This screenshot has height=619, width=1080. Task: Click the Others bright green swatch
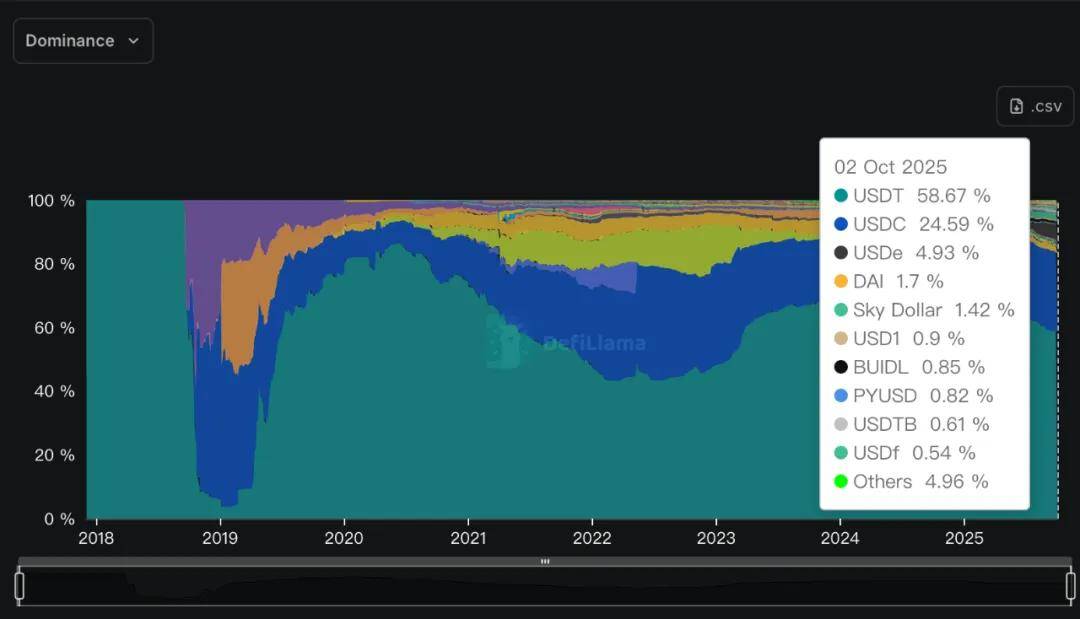[x=841, y=482]
